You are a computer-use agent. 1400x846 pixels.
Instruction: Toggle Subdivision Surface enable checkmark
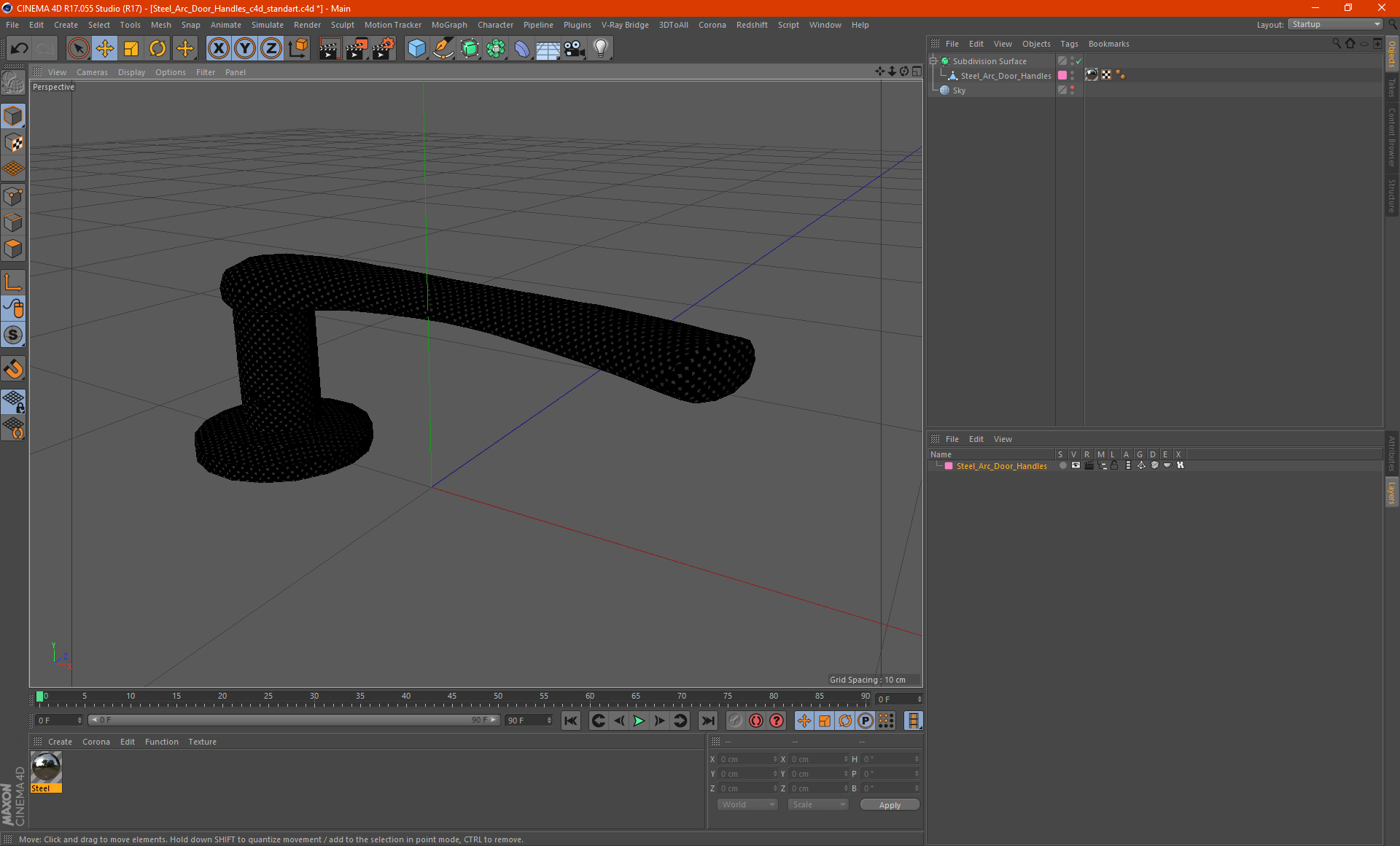click(x=1079, y=61)
